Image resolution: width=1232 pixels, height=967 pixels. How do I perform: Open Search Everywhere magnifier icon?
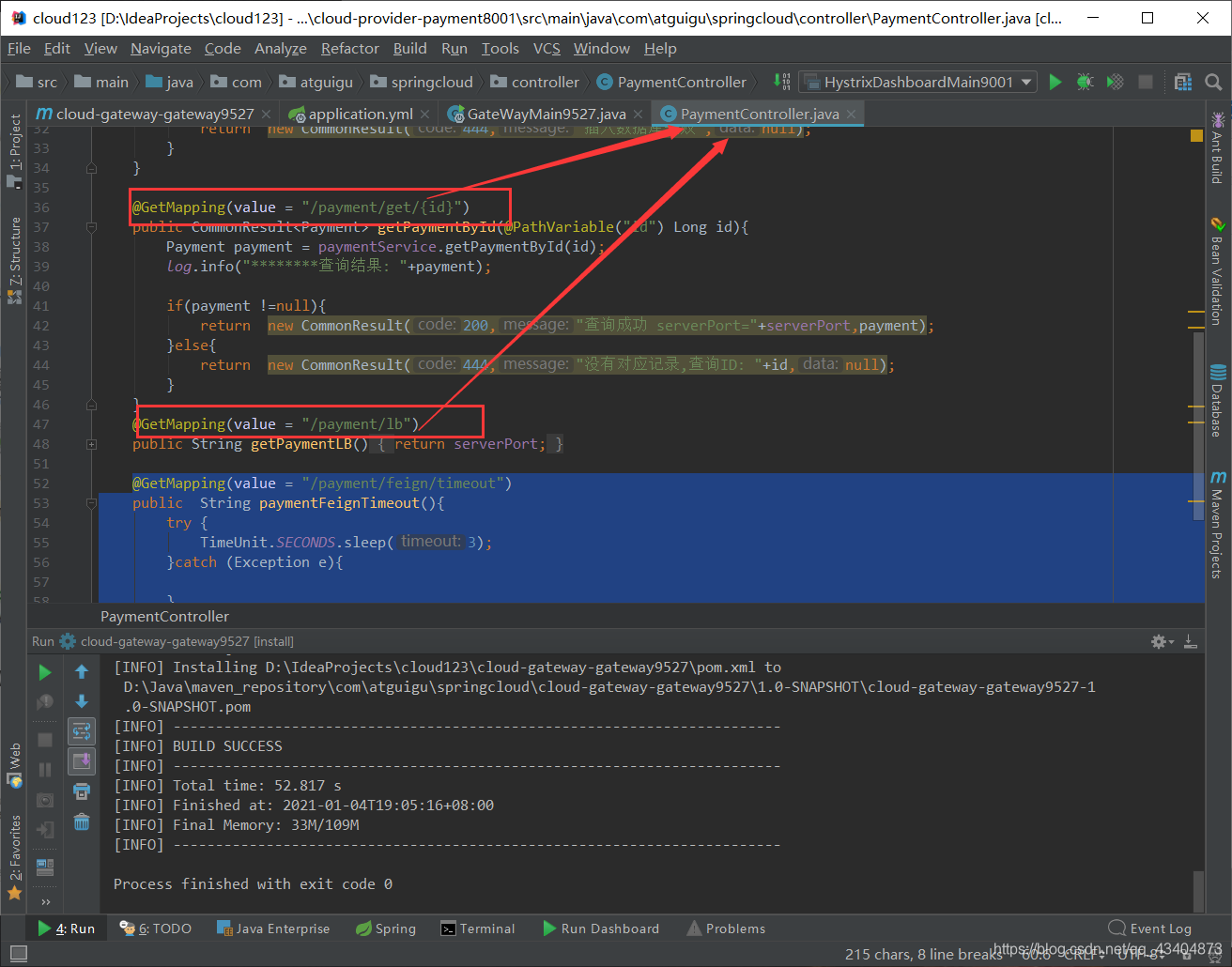[1213, 82]
